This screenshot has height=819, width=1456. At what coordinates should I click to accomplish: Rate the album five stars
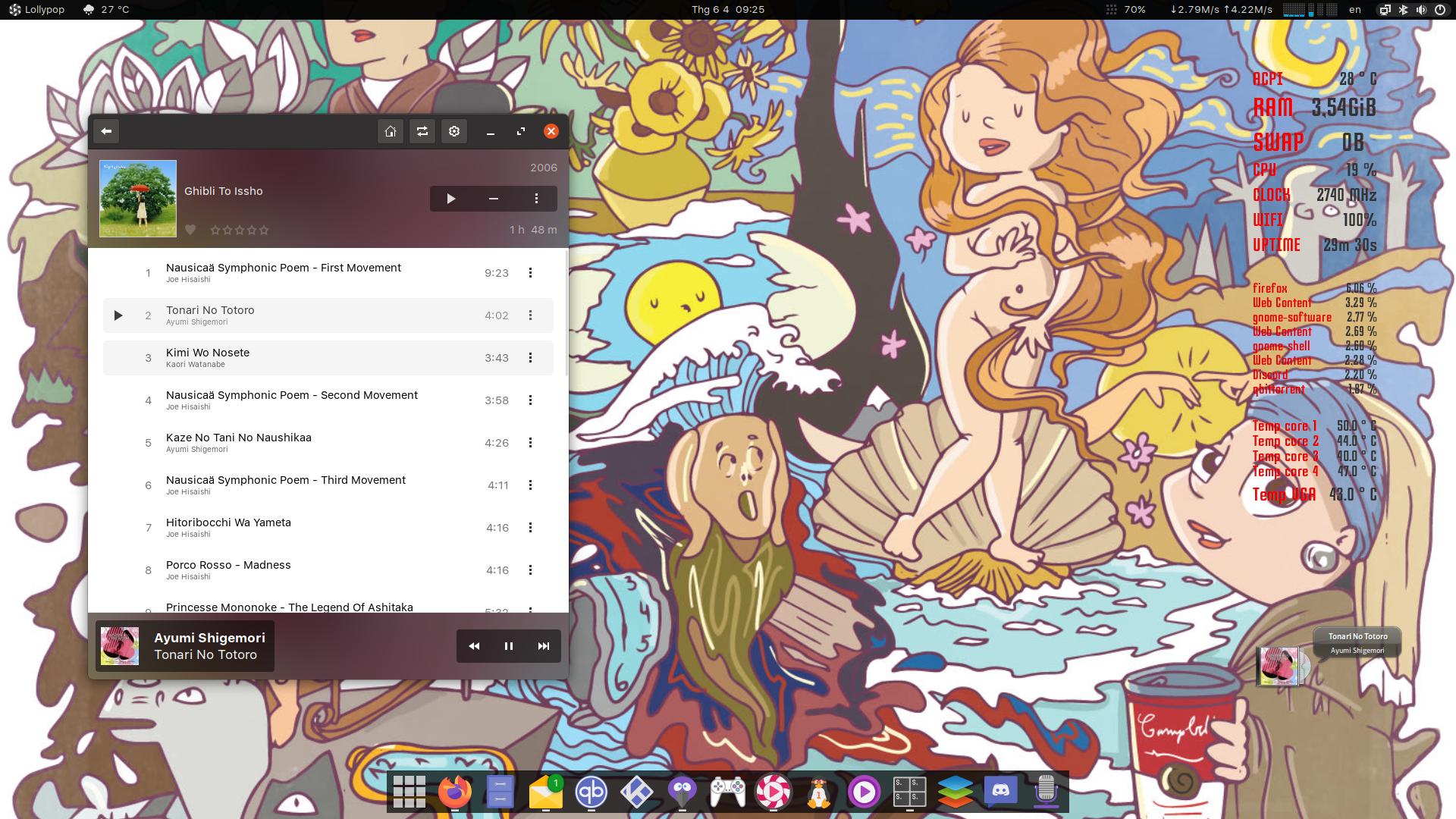(264, 230)
